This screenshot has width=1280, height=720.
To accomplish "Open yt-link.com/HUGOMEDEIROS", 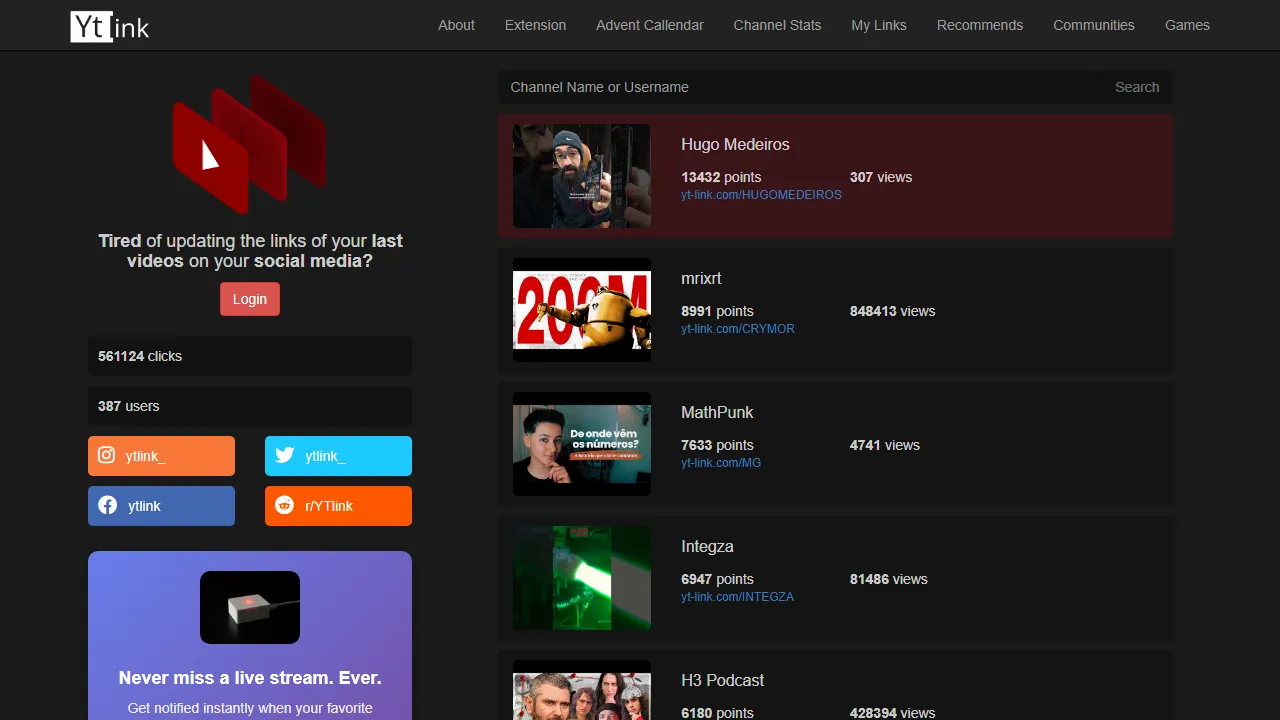I will (761, 195).
